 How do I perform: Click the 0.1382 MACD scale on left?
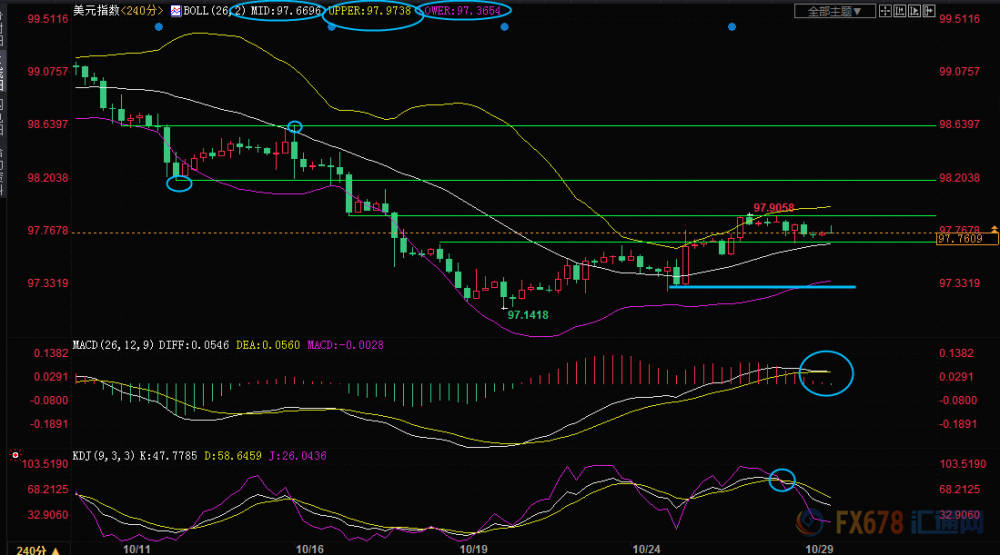51,353
